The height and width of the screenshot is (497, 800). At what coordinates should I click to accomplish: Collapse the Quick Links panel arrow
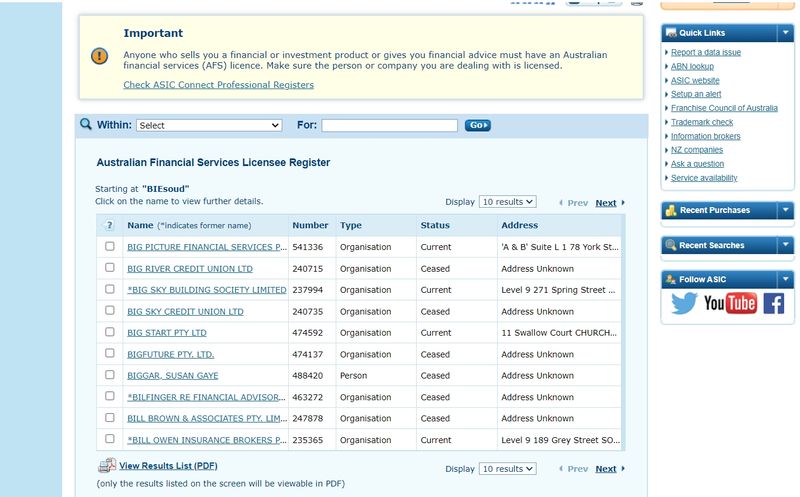coord(785,33)
